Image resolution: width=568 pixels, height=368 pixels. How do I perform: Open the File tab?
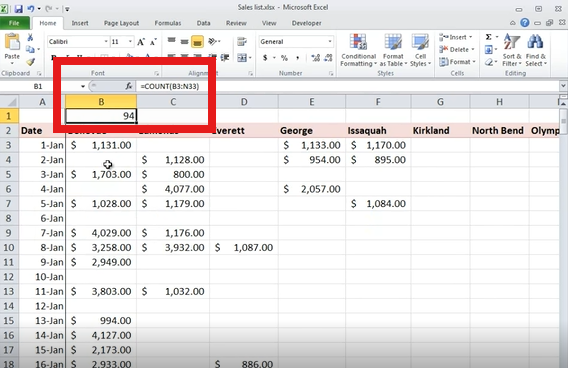pos(14,23)
